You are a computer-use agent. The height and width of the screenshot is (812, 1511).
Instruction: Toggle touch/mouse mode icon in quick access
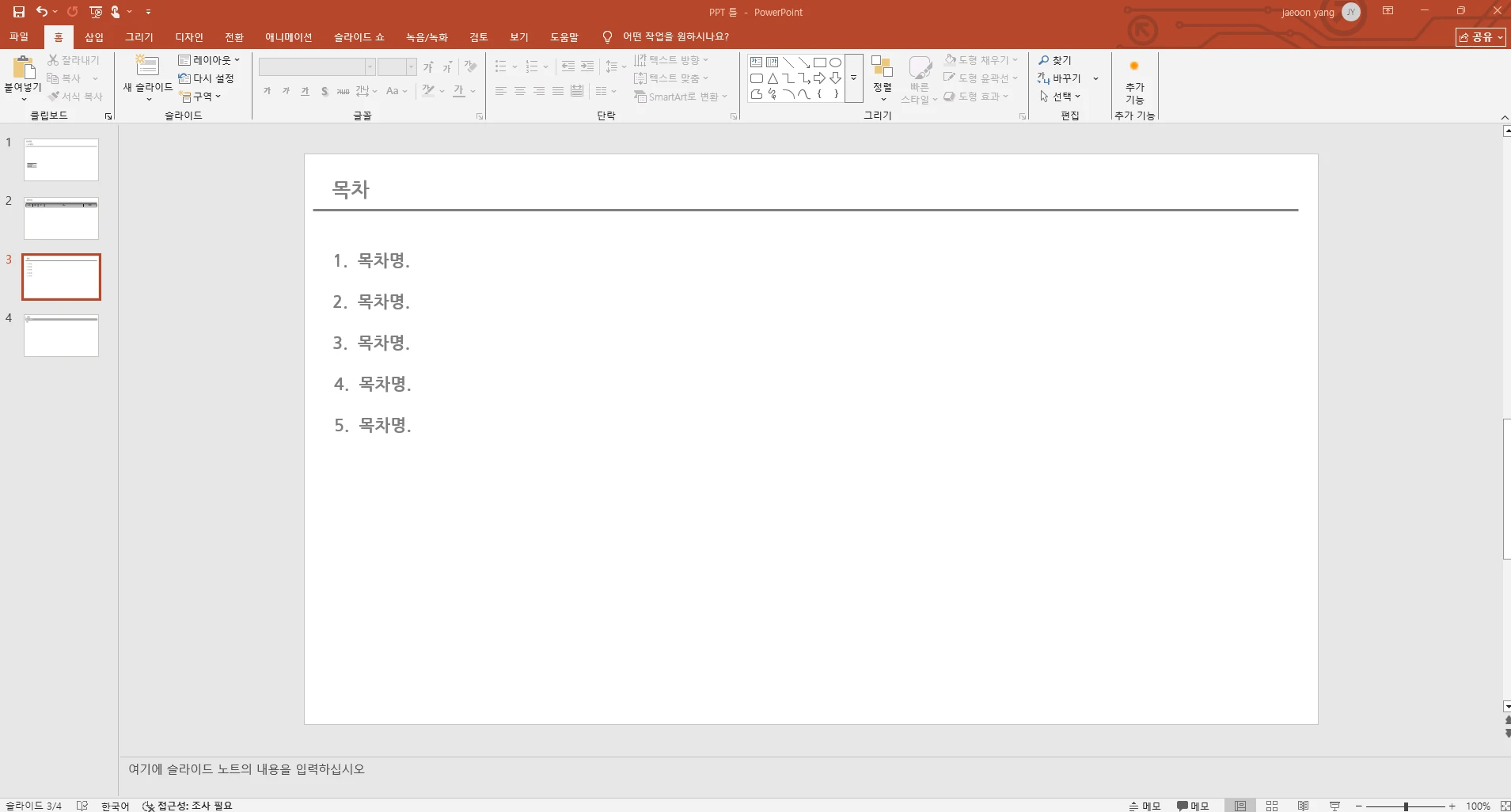(116, 12)
